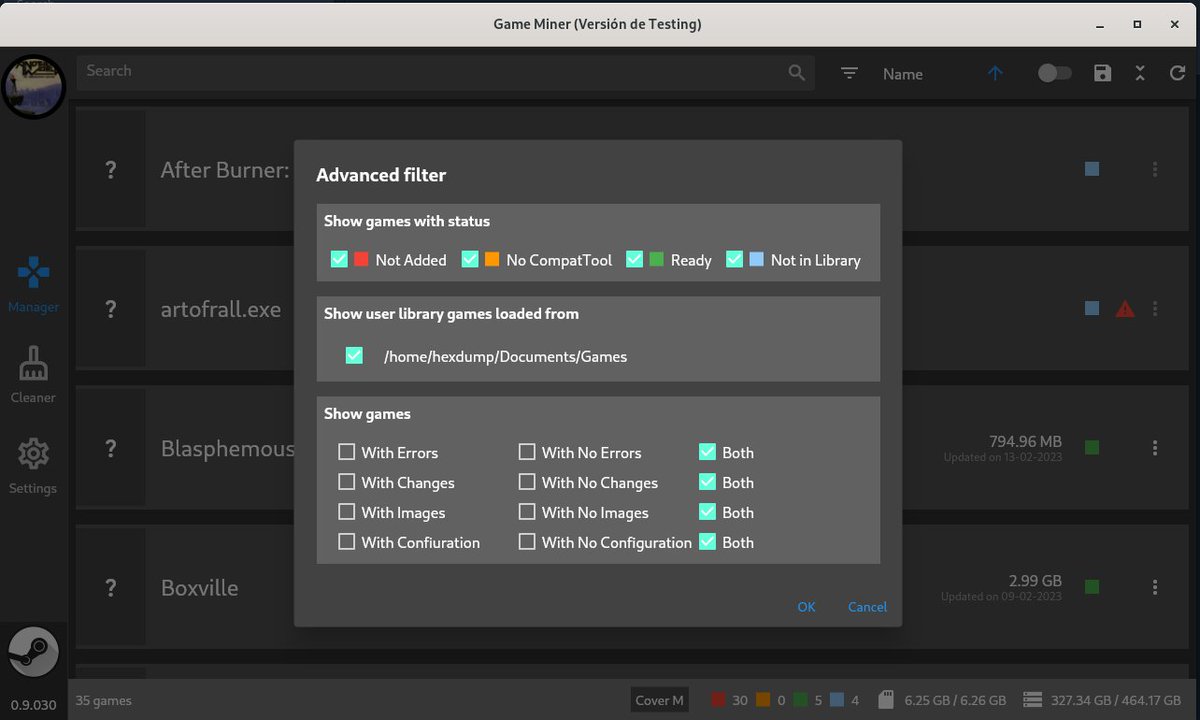The height and width of the screenshot is (720, 1200).
Task: Open Settings gear in sidebar
Action: click(x=34, y=466)
